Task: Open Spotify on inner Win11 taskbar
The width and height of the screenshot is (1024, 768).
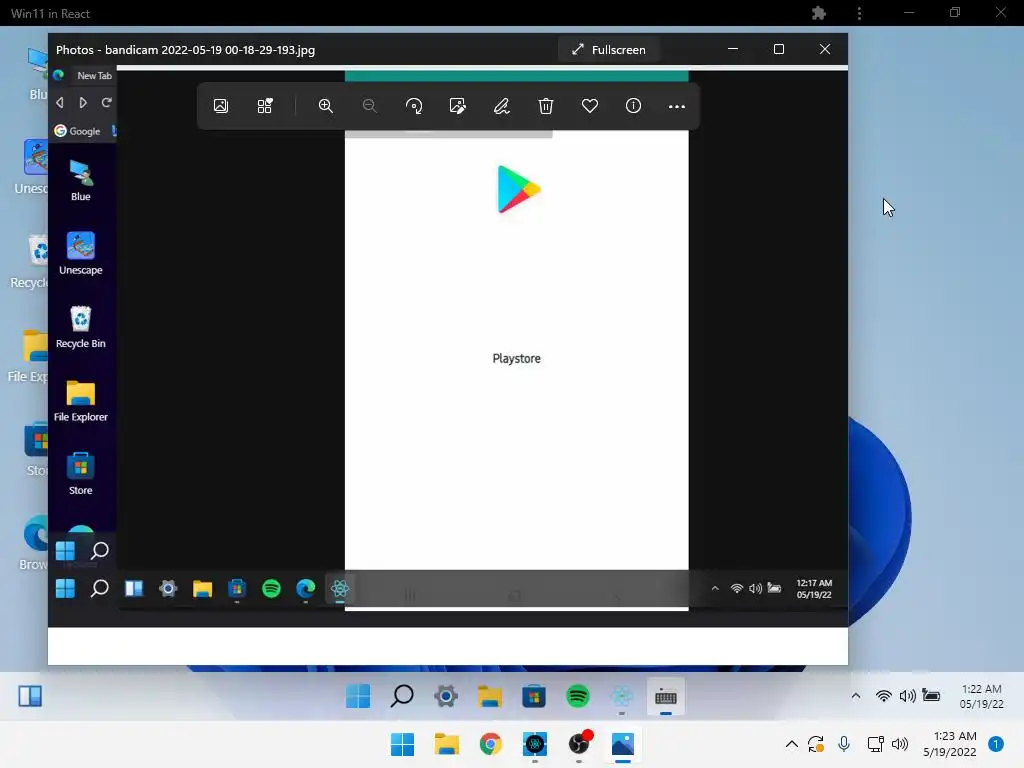Action: pos(577,696)
